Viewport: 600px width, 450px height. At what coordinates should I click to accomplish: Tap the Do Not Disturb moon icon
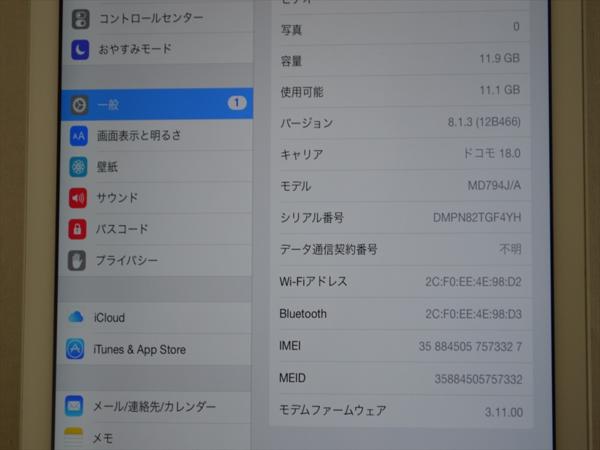(x=80, y=50)
